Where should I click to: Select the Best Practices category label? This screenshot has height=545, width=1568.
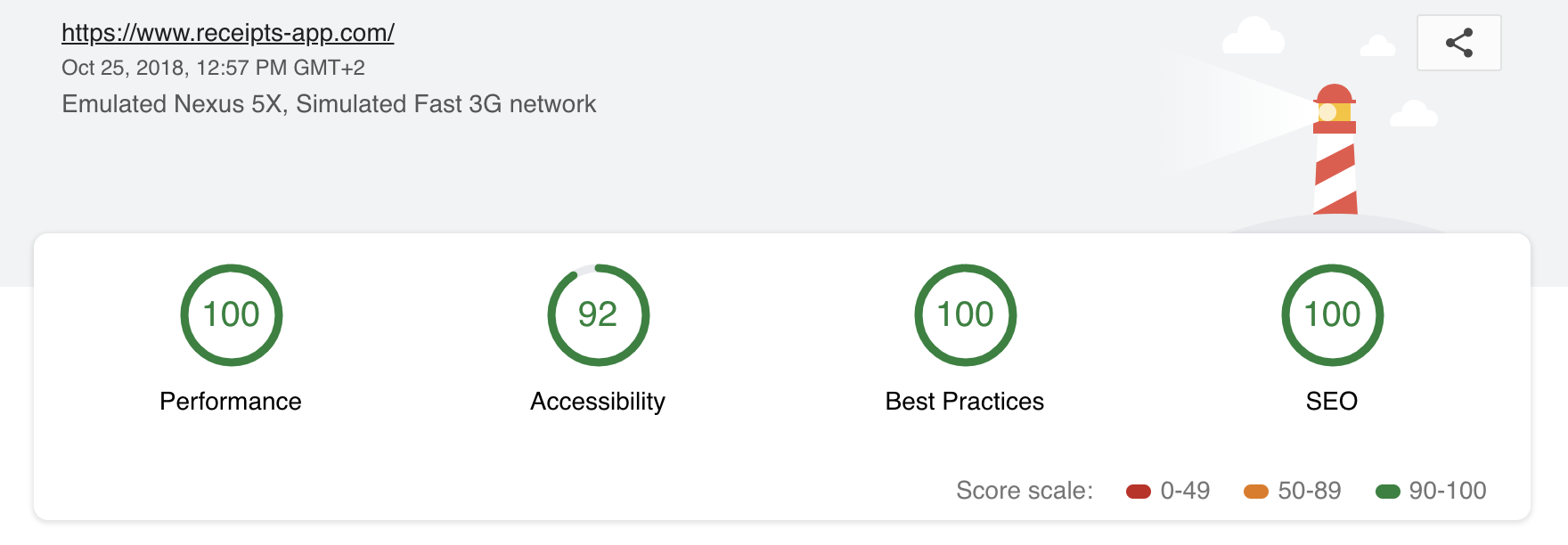pyautogui.click(x=964, y=402)
